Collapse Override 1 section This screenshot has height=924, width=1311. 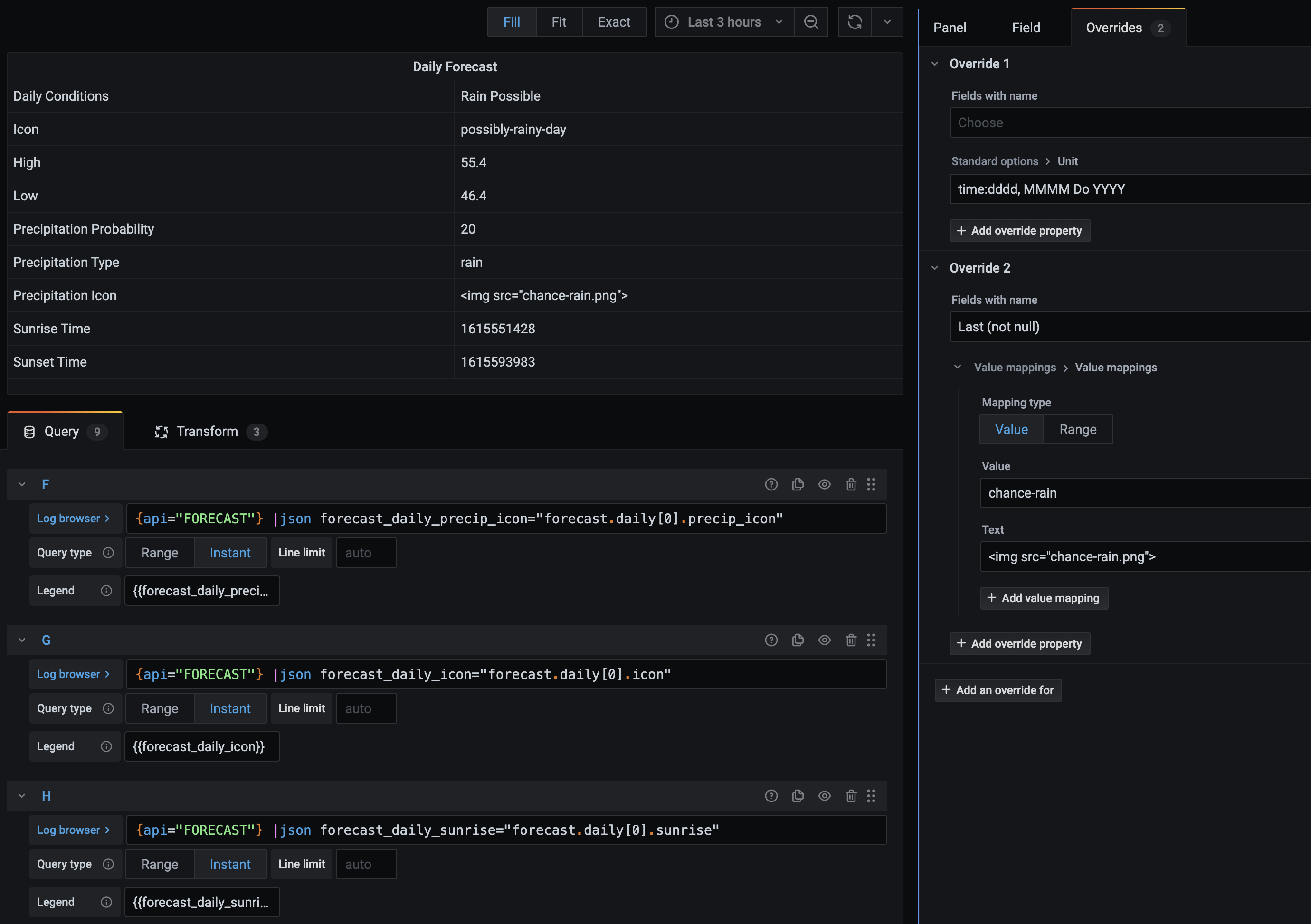pyautogui.click(x=935, y=63)
